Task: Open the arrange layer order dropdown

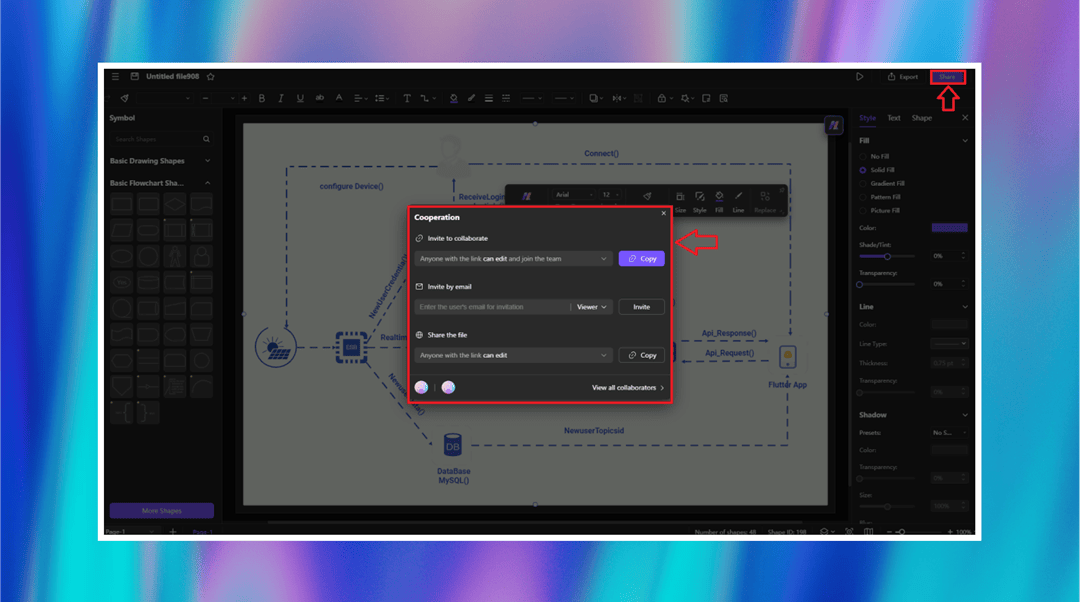Action: [x=595, y=98]
